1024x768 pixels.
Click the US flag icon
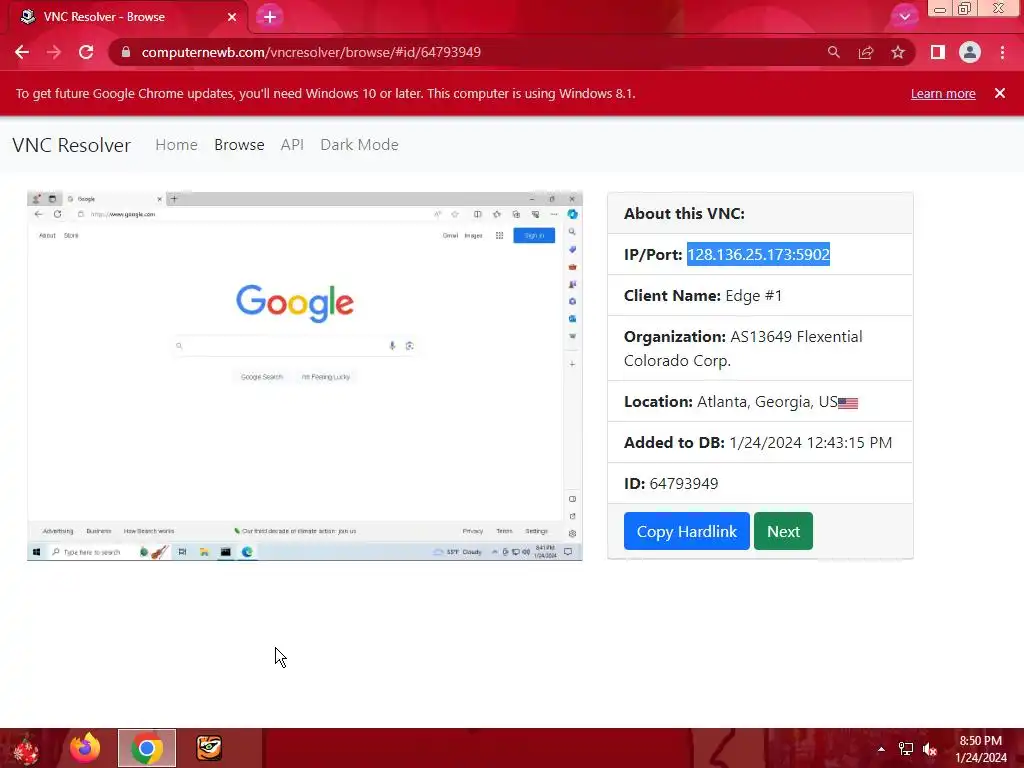click(848, 404)
